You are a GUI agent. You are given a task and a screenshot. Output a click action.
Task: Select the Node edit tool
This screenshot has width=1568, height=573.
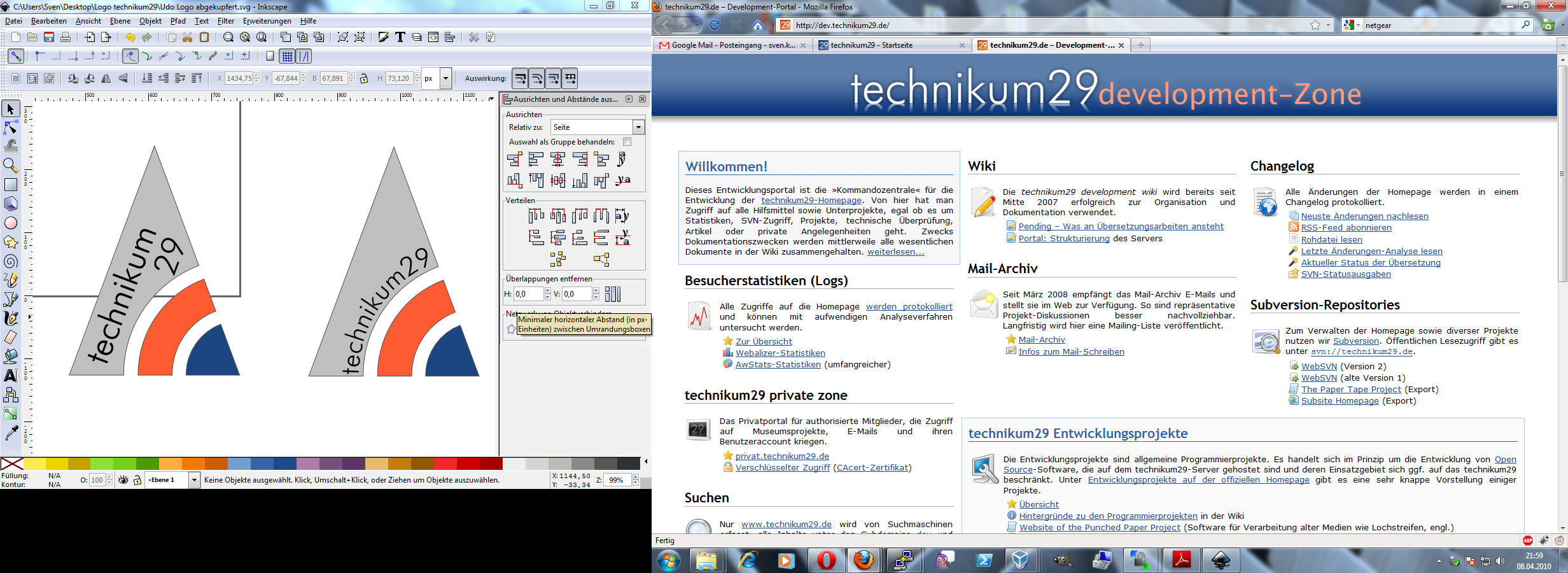click(11, 128)
